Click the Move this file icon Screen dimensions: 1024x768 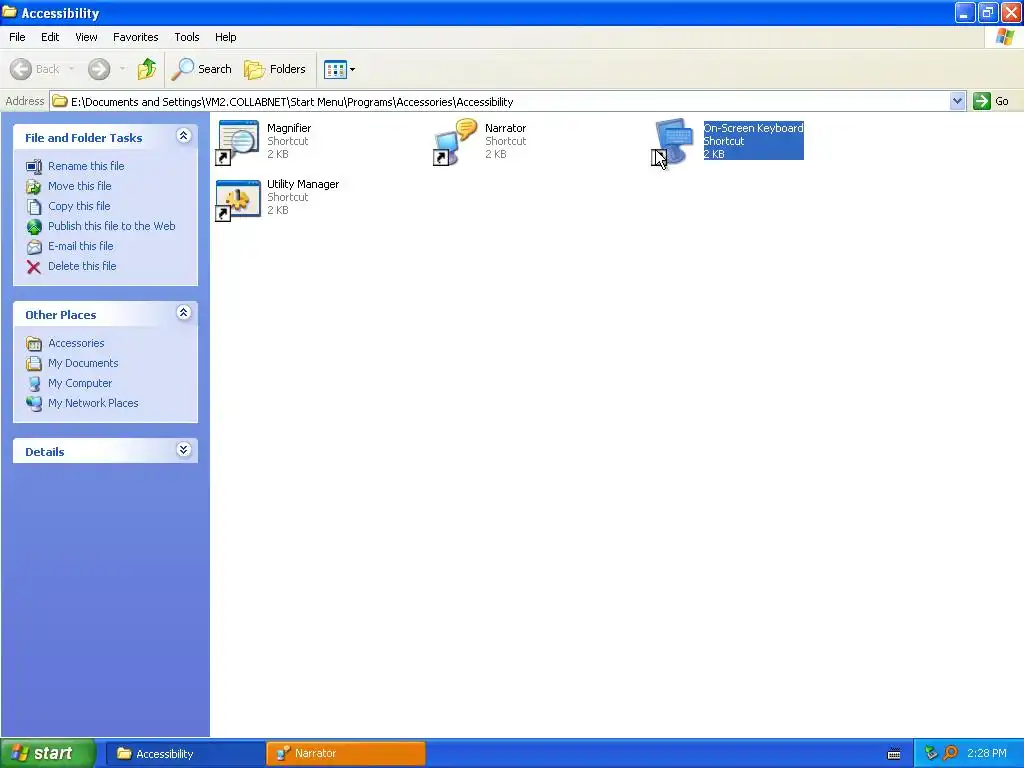pos(34,187)
